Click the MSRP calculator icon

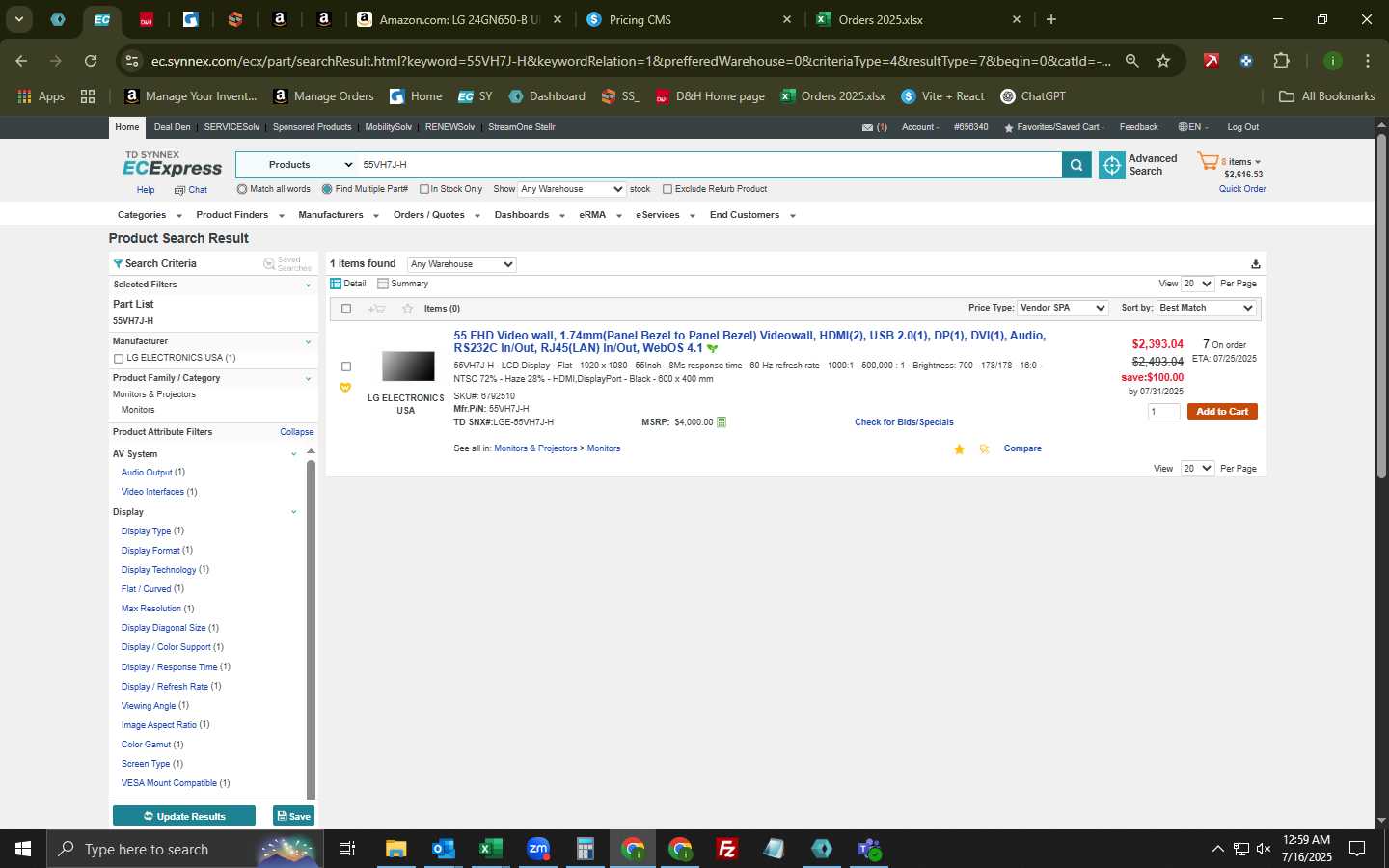tap(722, 422)
